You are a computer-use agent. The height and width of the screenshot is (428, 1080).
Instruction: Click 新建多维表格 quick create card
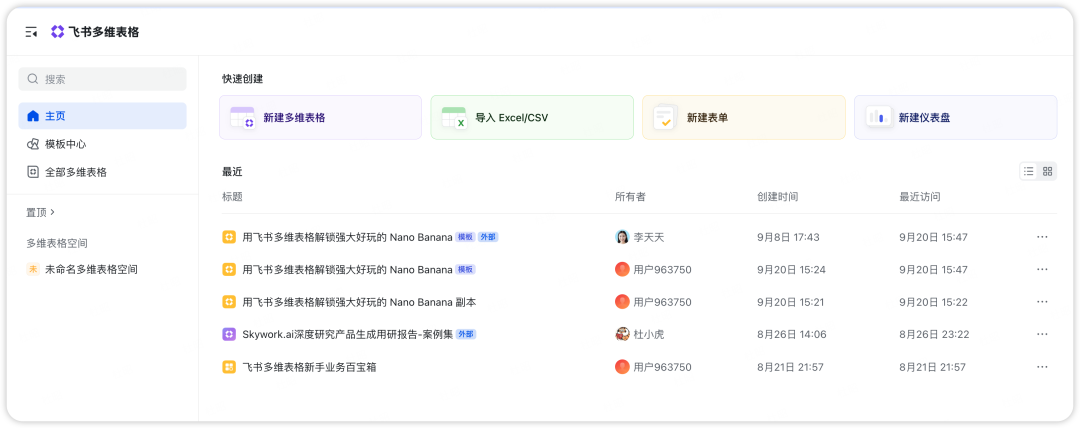point(320,118)
